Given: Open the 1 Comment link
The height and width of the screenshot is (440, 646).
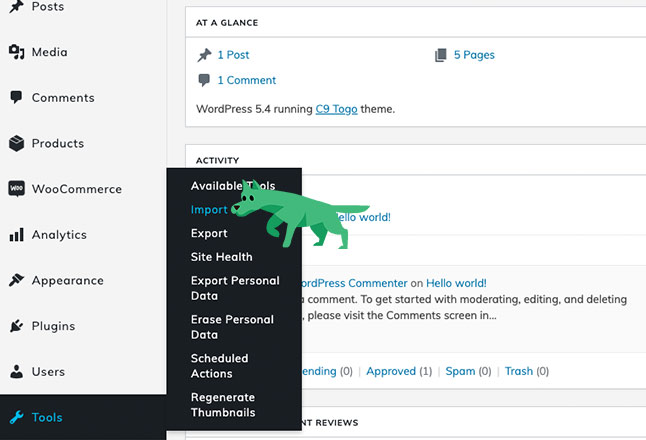Looking at the screenshot, I should click(246, 80).
